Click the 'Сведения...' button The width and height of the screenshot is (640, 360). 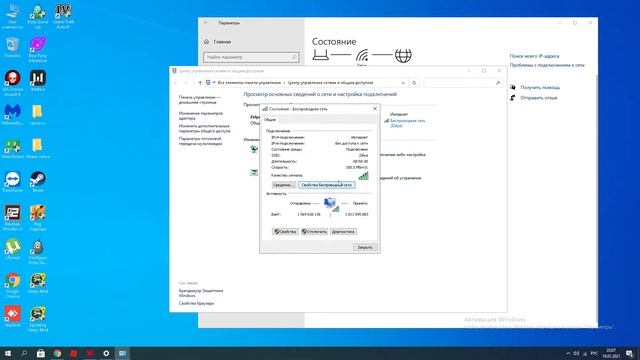click(283, 185)
